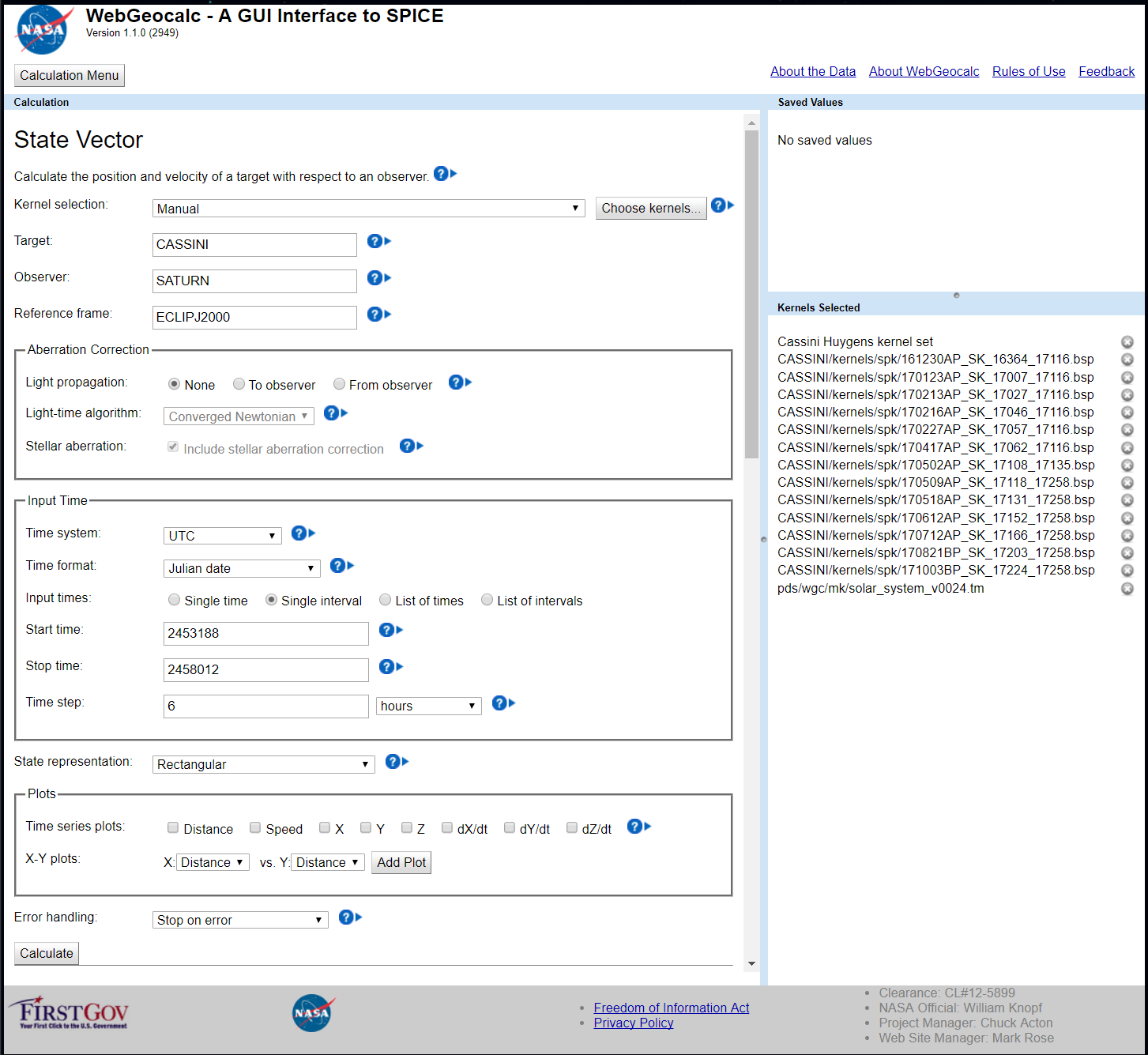Open Freedom of Information Act link
This screenshot has width=1148, height=1055.
(672, 1008)
